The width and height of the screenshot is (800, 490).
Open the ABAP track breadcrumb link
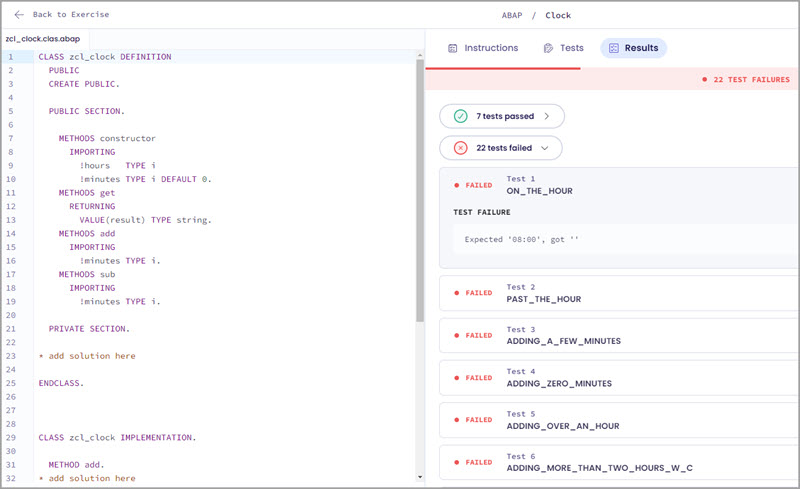click(x=513, y=15)
